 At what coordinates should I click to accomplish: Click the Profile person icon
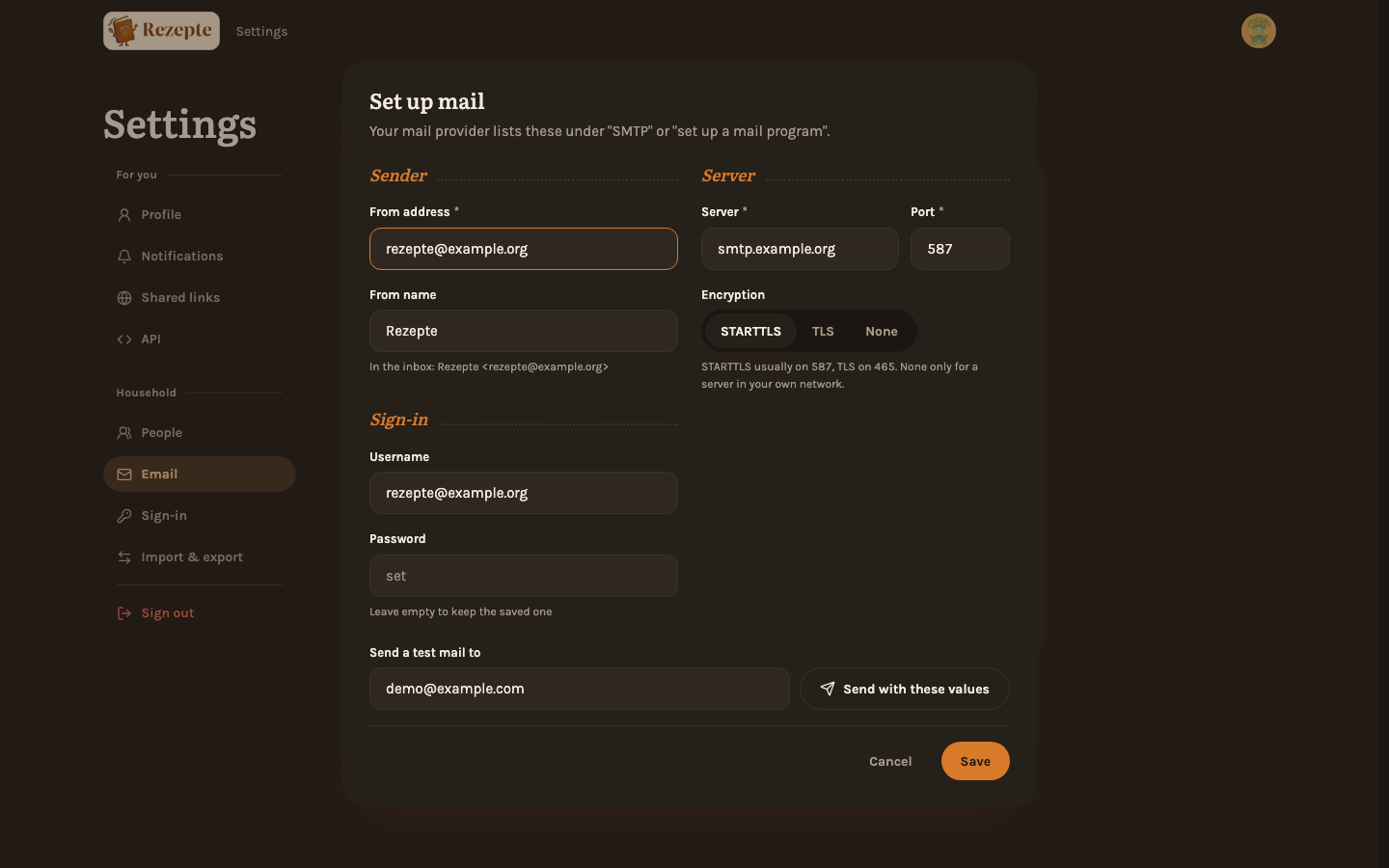(x=124, y=215)
